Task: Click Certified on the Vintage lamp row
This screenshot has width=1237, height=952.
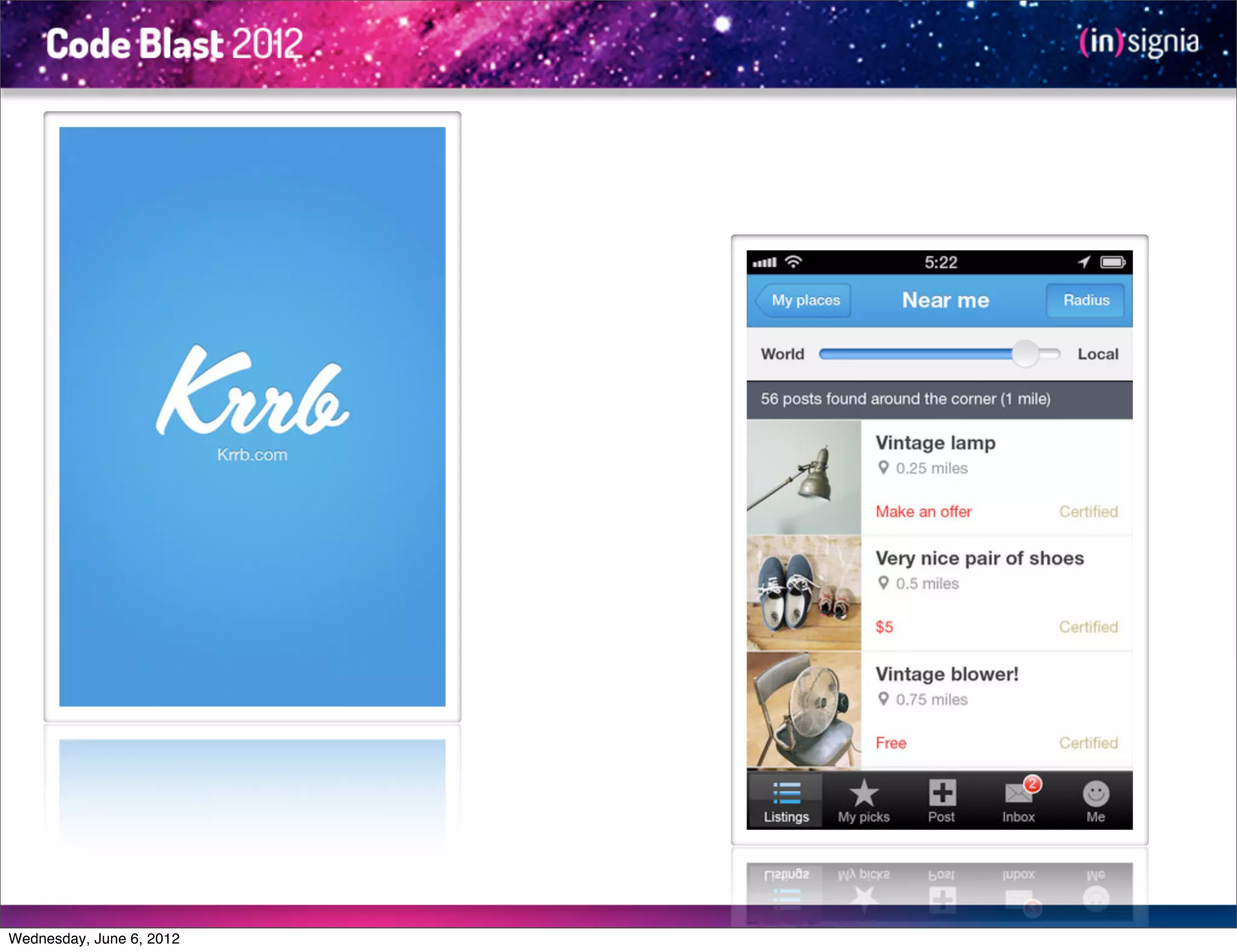Action: click(x=1088, y=512)
